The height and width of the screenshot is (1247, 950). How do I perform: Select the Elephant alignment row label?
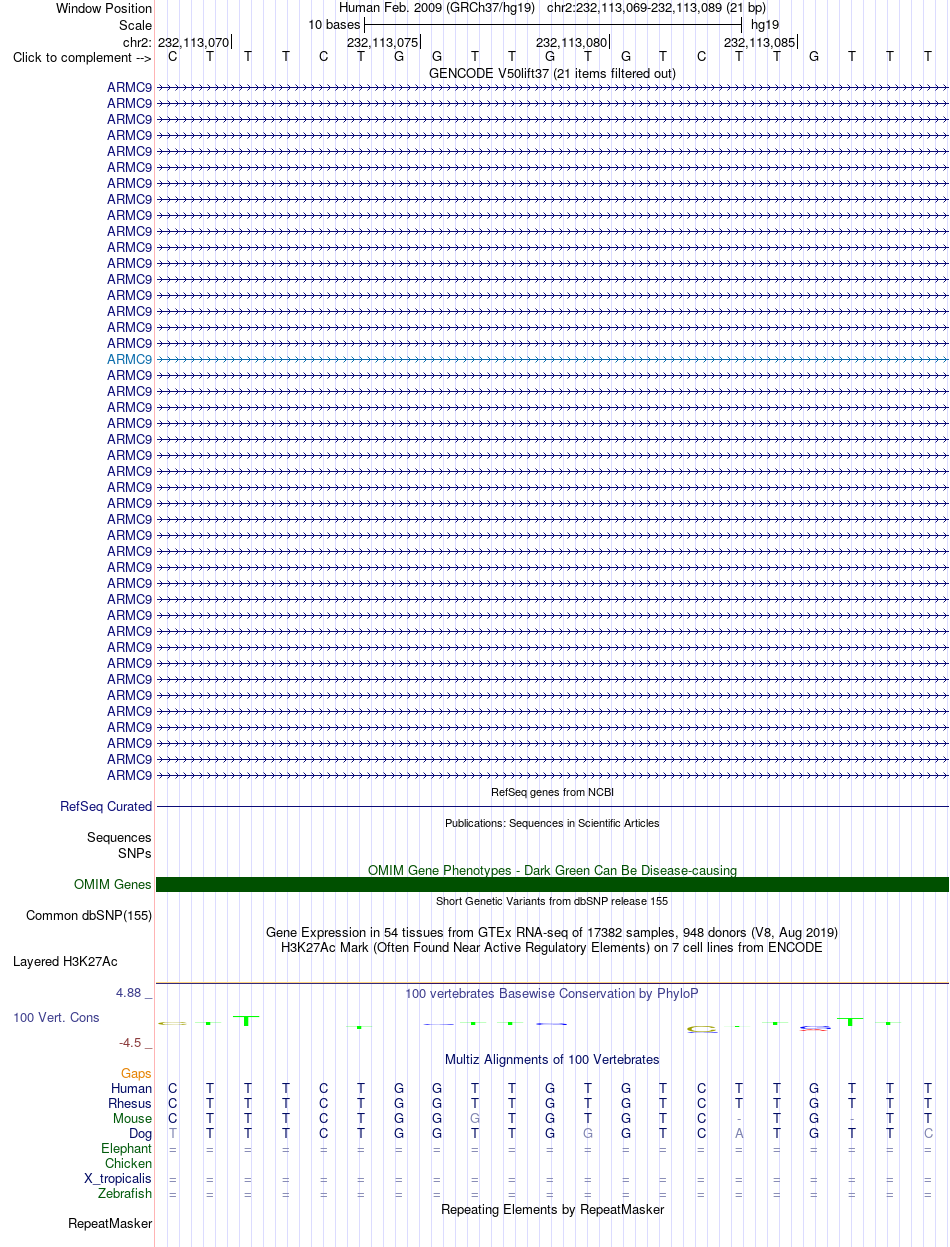pyautogui.click(x=127, y=1149)
